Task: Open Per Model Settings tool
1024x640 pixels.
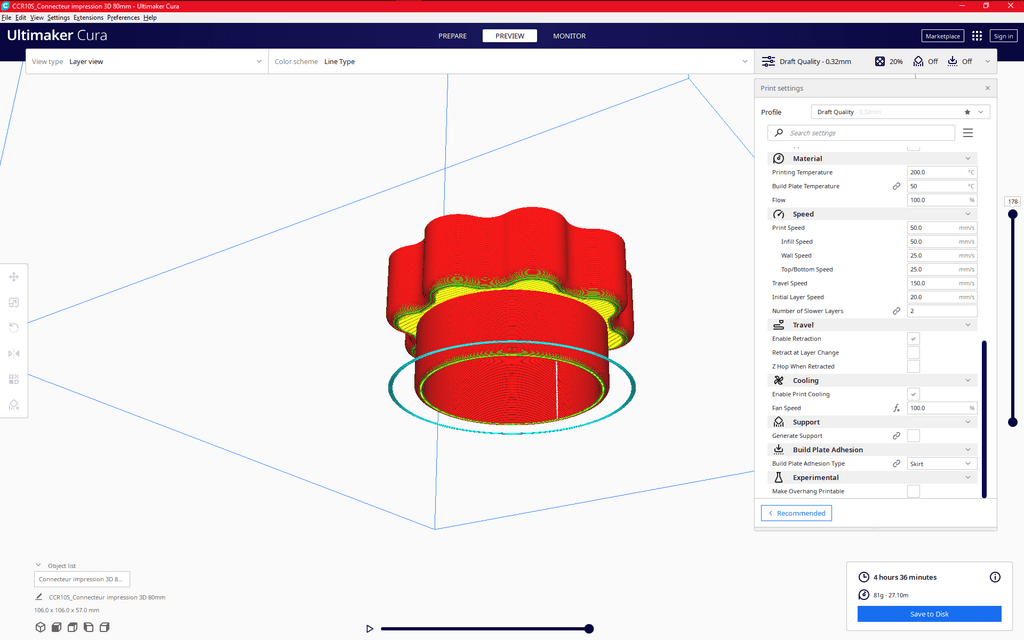Action: 14,379
